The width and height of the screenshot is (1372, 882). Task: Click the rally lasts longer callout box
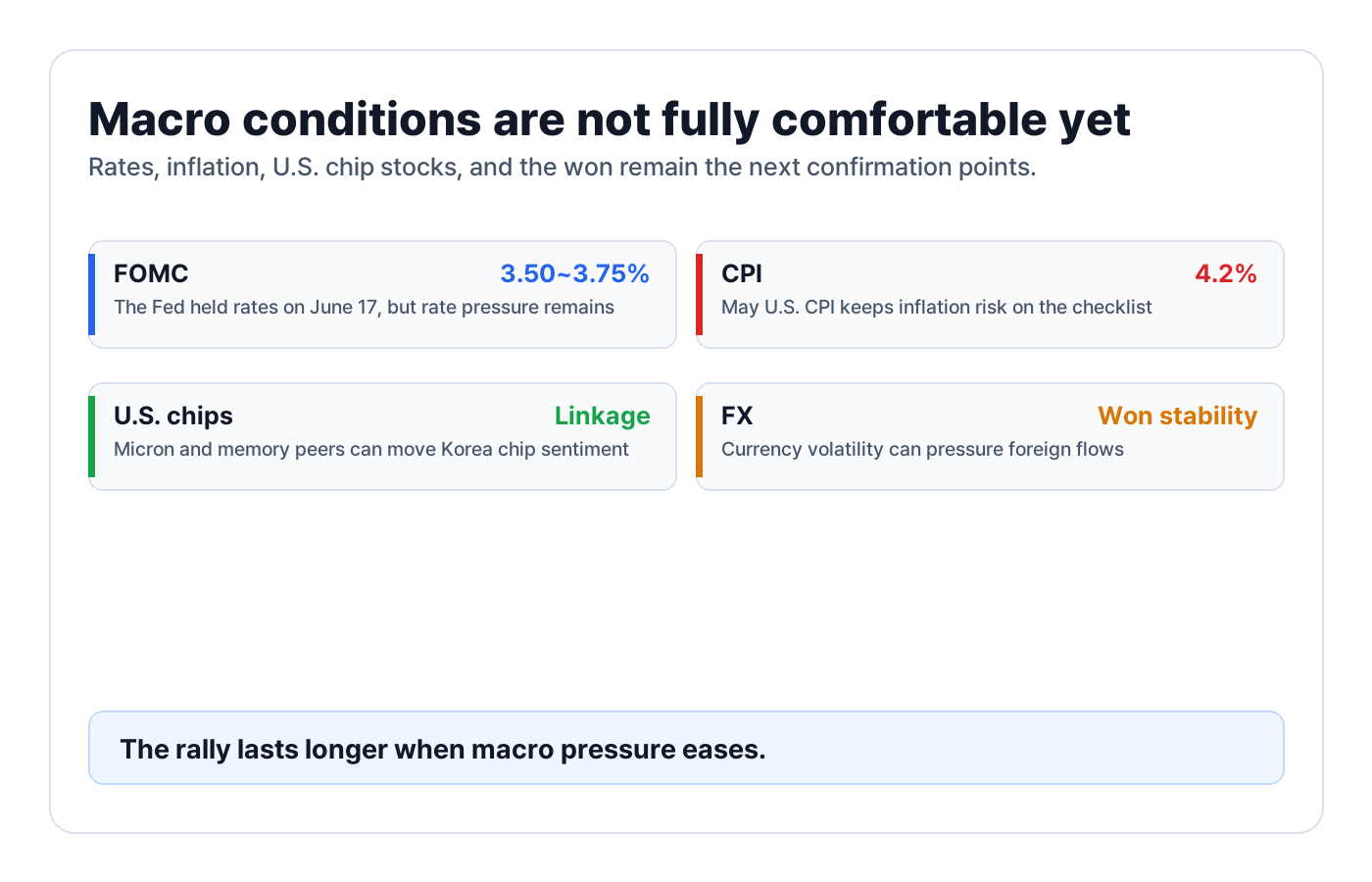686,748
